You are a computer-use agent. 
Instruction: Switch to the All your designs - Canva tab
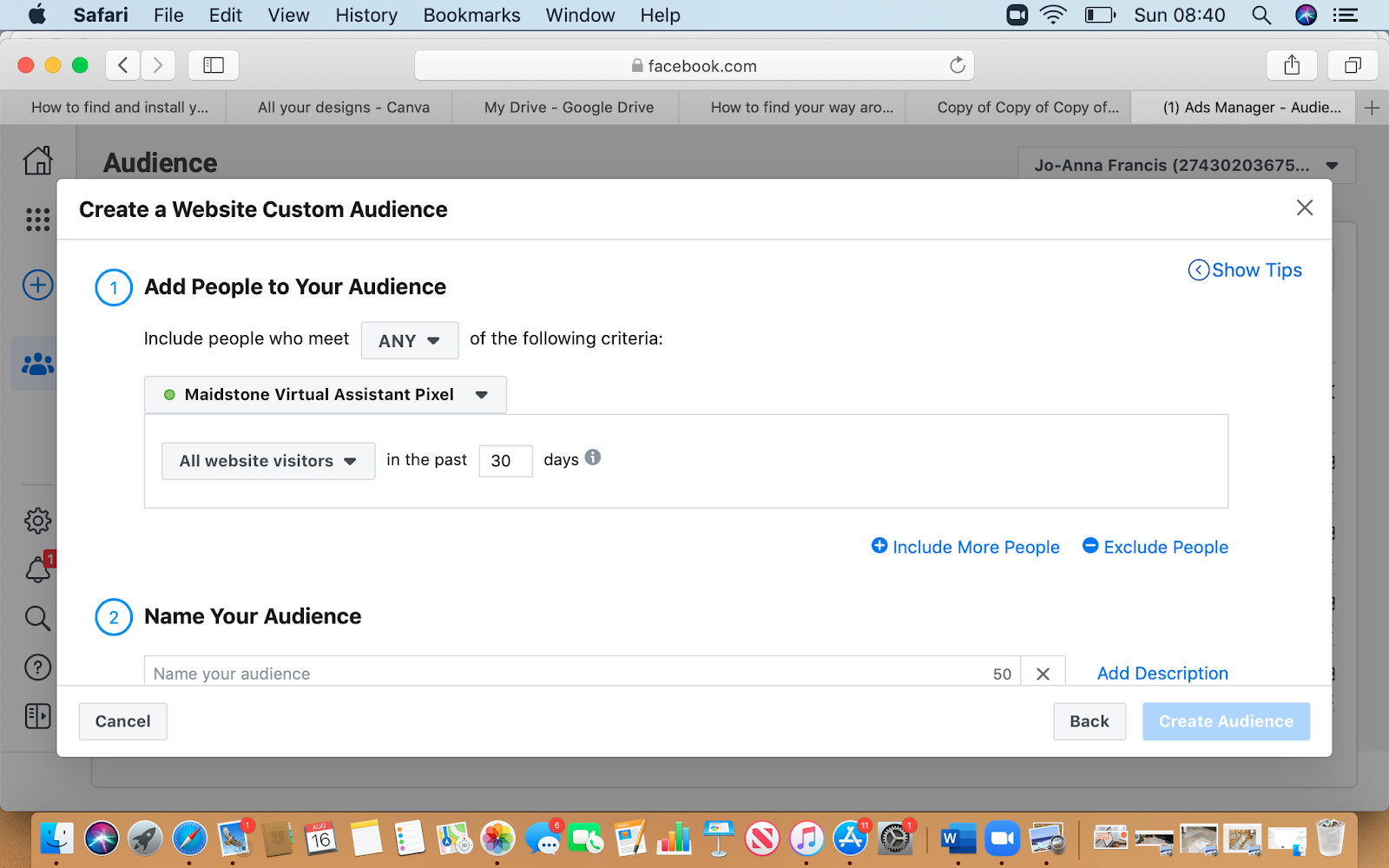[x=343, y=108]
